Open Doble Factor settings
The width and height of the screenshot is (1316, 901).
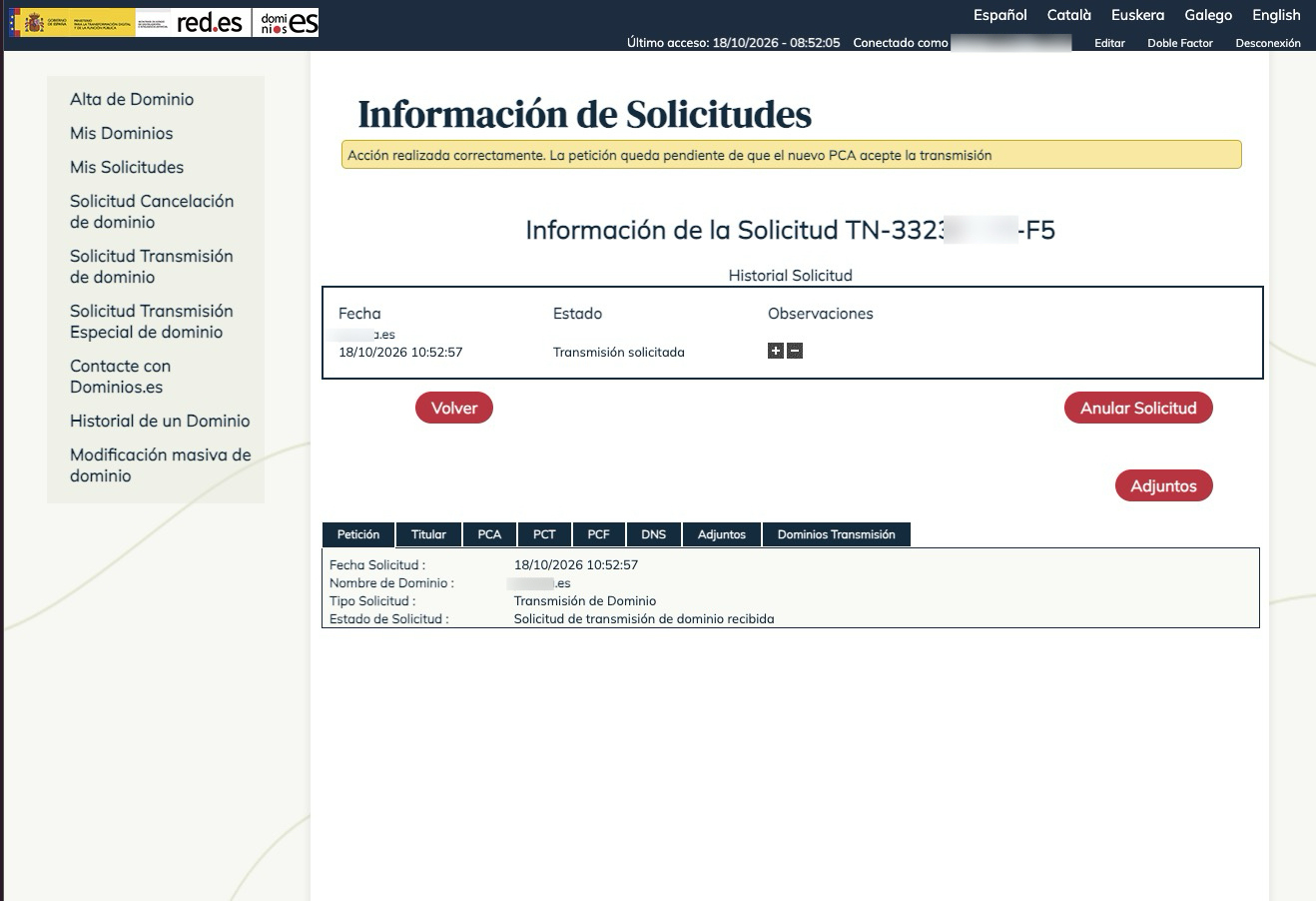(1180, 43)
